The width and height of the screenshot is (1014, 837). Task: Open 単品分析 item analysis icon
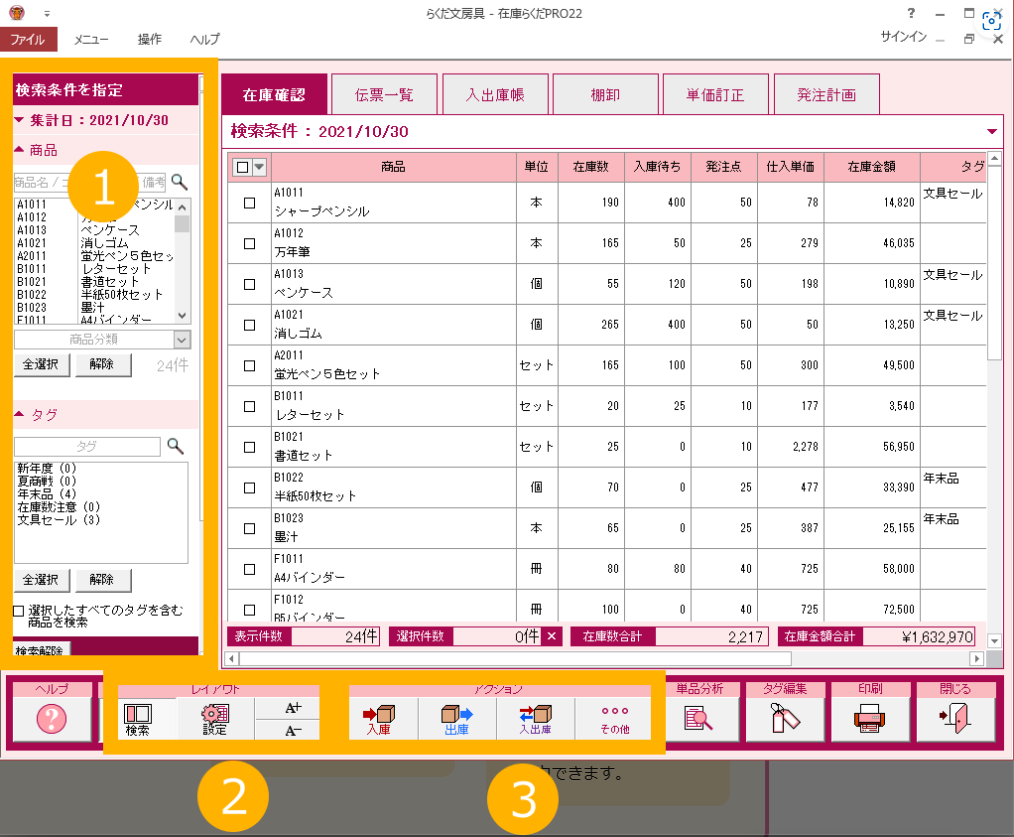click(695, 717)
